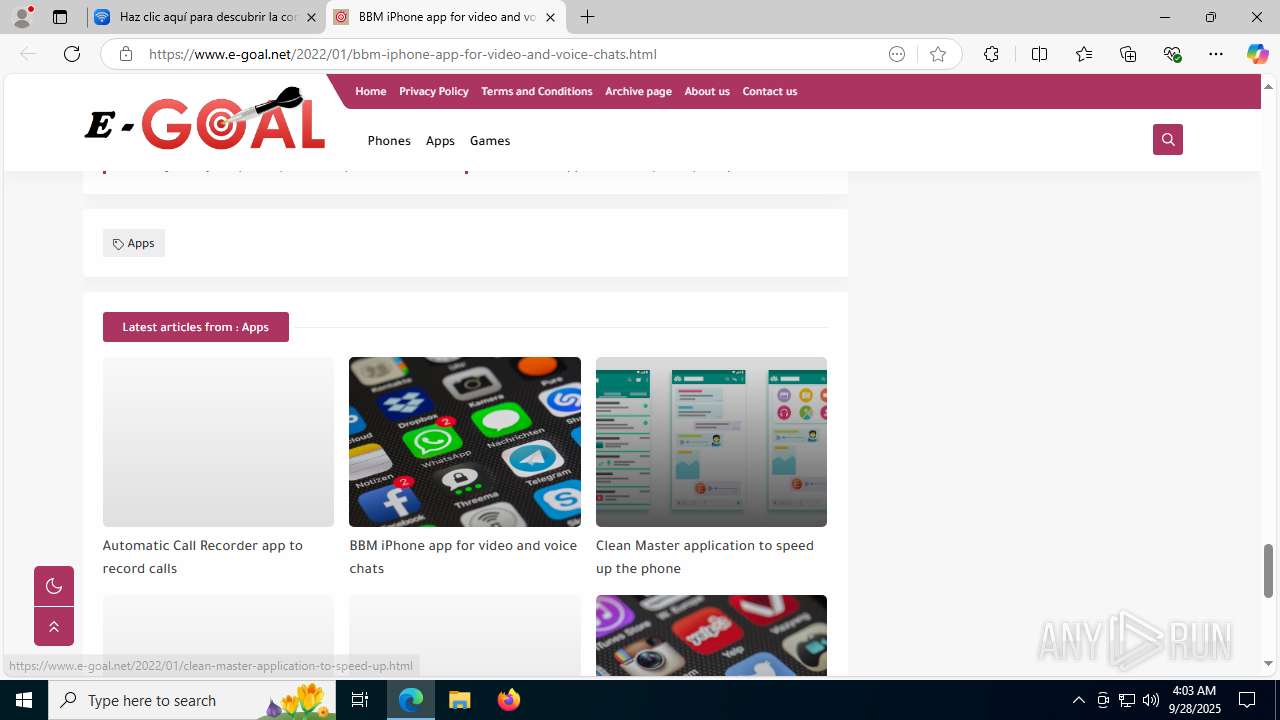Open the Games category
The height and width of the screenshot is (720, 1280).
pos(490,141)
